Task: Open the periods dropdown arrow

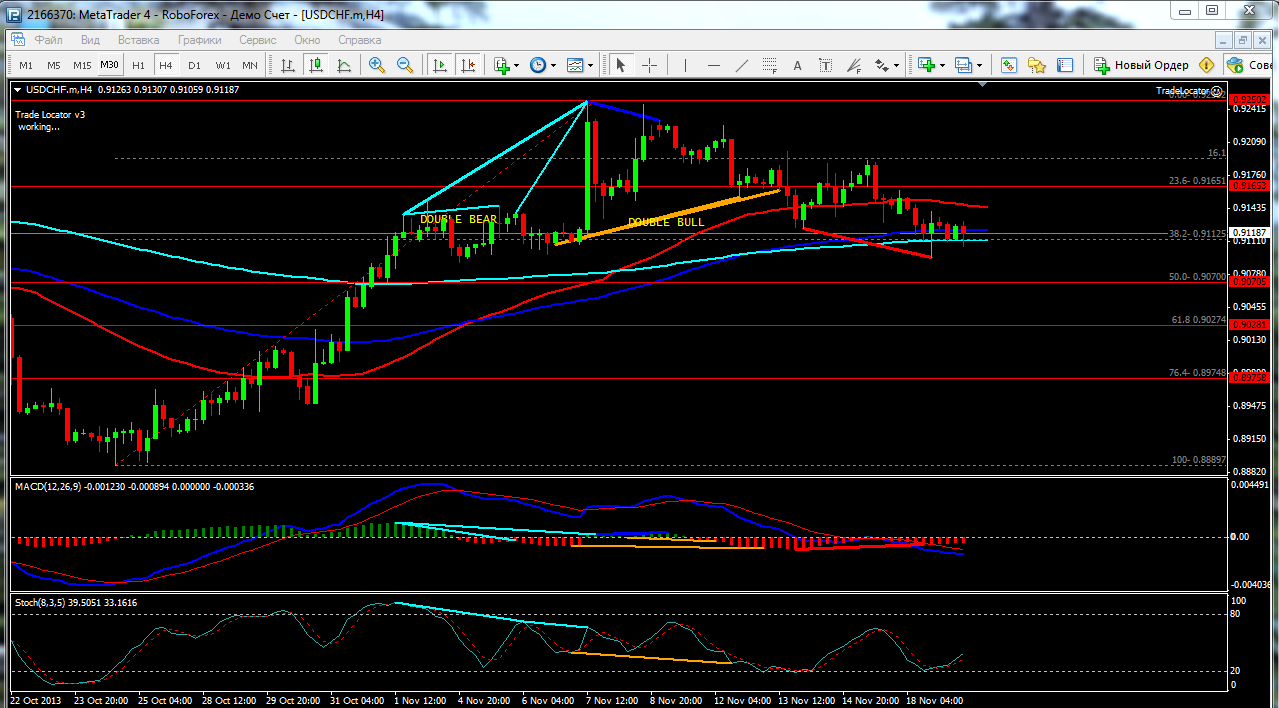Action: tap(554, 65)
